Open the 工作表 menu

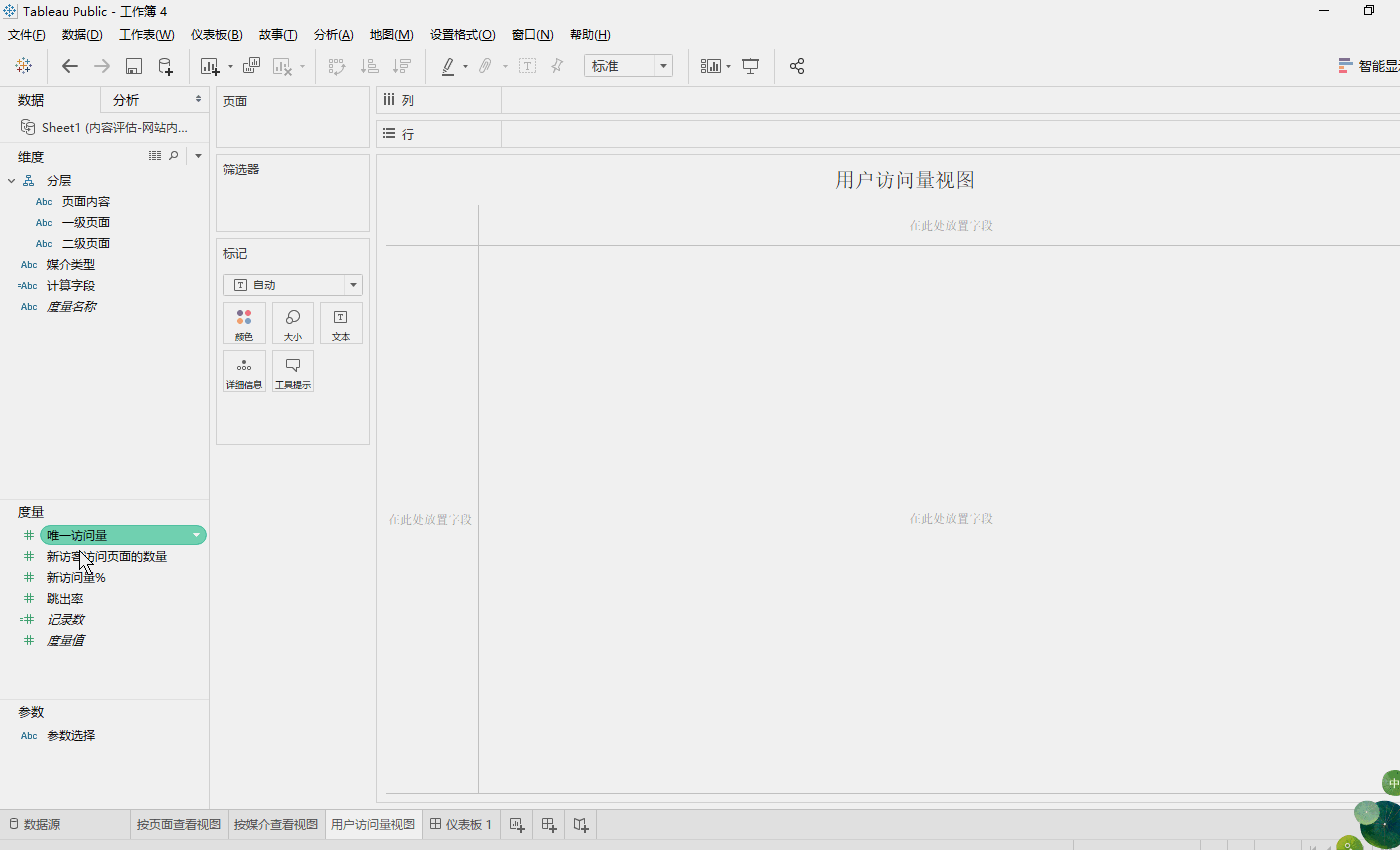pos(146,34)
